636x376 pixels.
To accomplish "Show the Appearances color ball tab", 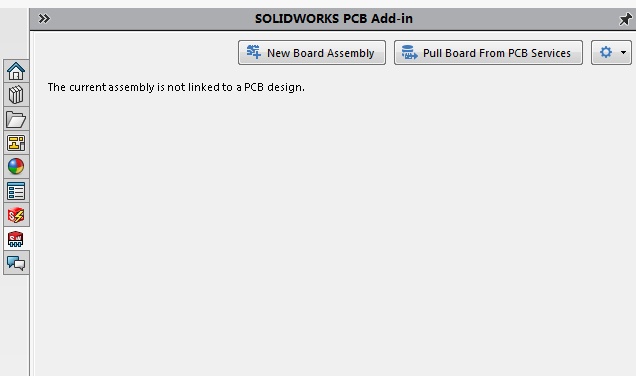I will pyautogui.click(x=16, y=167).
